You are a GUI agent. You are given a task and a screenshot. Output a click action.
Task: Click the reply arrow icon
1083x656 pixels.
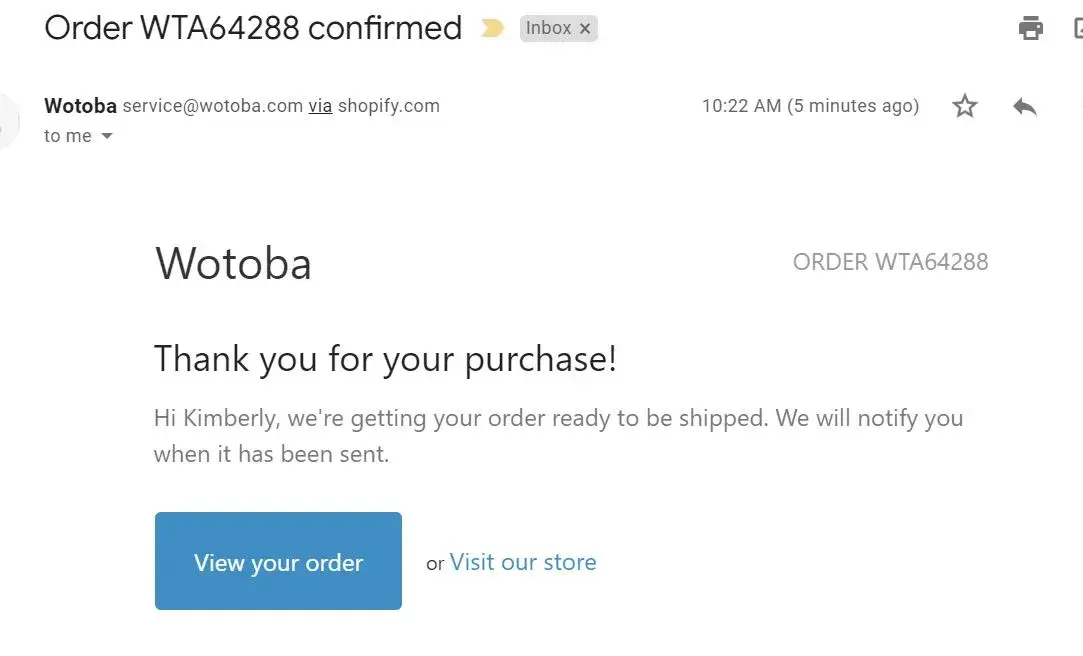[x=1025, y=106]
